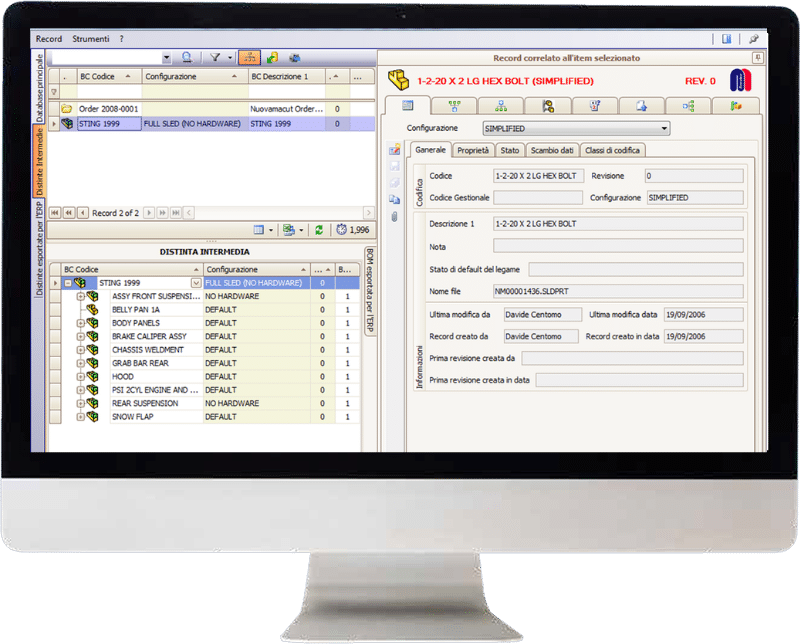This screenshot has height=644, width=800.
Task: Click the paperclip attachment icon
Action: (395, 215)
